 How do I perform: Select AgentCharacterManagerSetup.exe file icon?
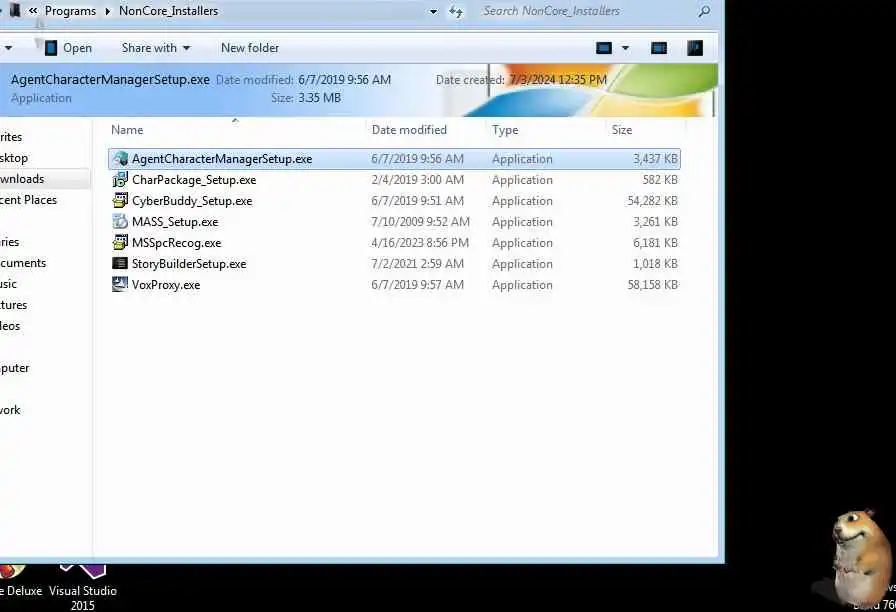(x=120, y=159)
